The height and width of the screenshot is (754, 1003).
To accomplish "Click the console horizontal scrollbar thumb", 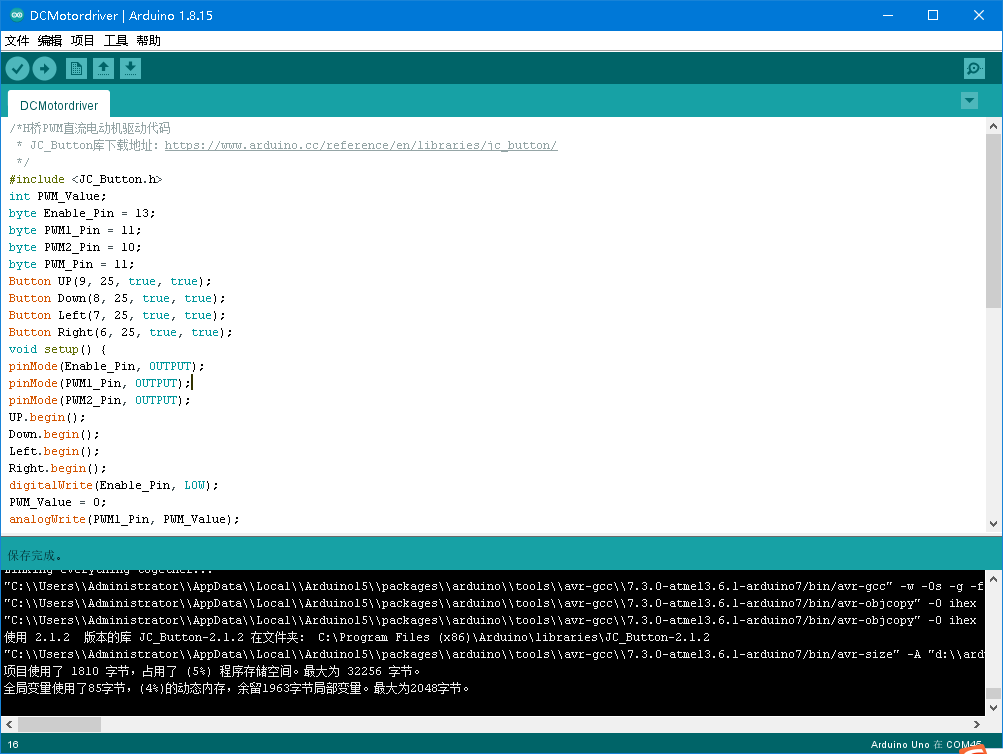I will 59,725.
